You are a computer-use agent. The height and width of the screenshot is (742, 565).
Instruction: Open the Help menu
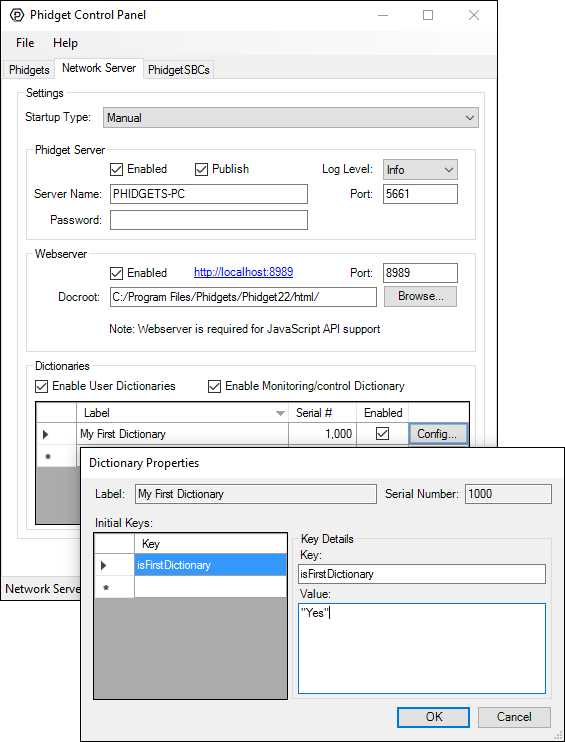pos(65,43)
